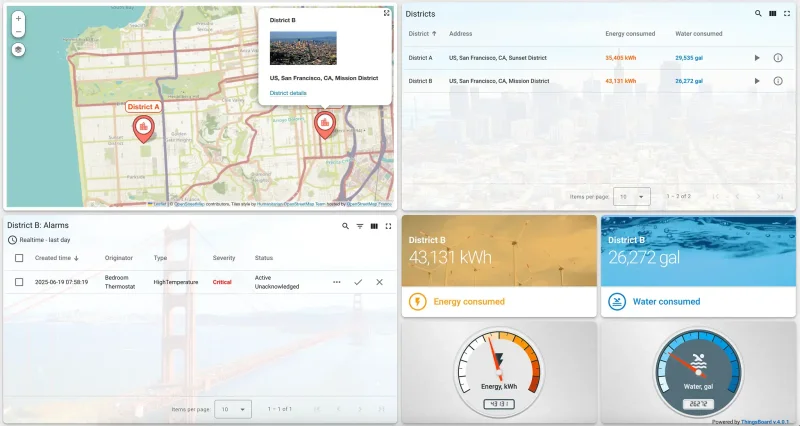Clear the HighTemperature alarm
The width and height of the screenshot is (800, 426).
point(379,282)
